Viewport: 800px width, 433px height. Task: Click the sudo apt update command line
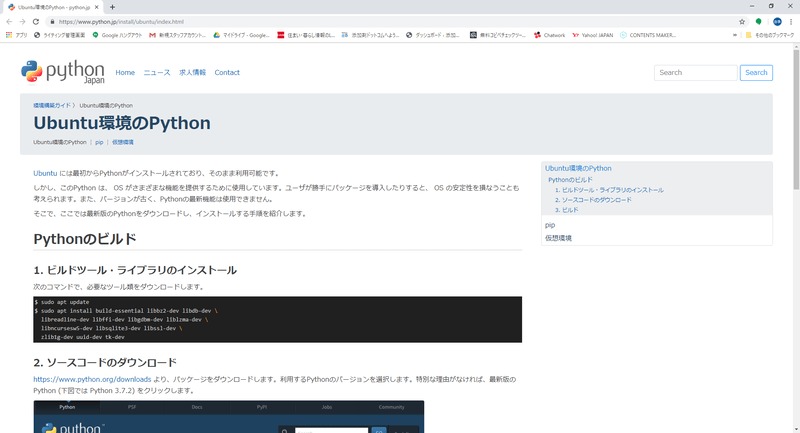(x=62, y=302)
